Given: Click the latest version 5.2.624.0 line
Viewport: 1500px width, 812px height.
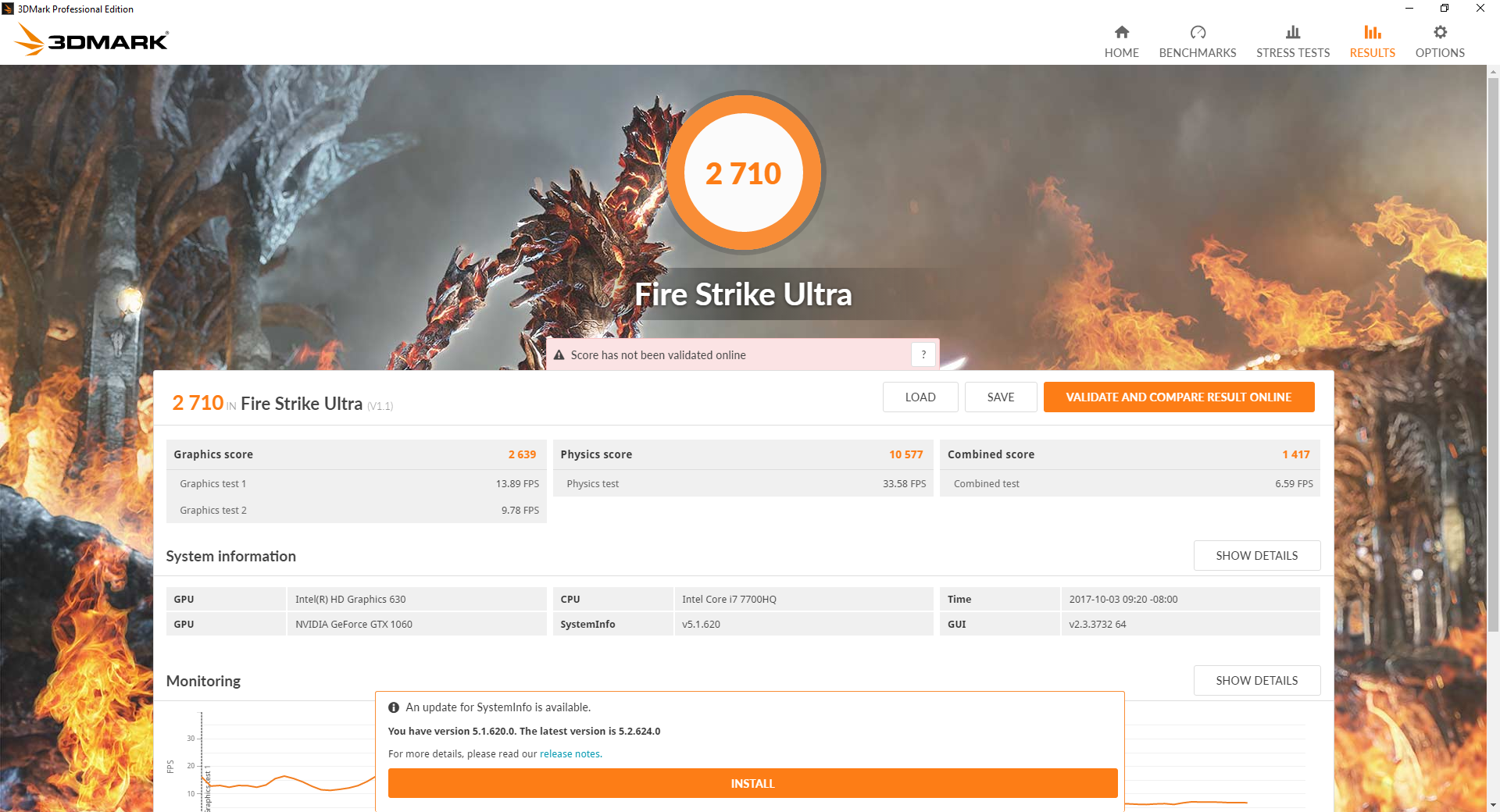Looking at the screenshot, I should coord(524,732).
